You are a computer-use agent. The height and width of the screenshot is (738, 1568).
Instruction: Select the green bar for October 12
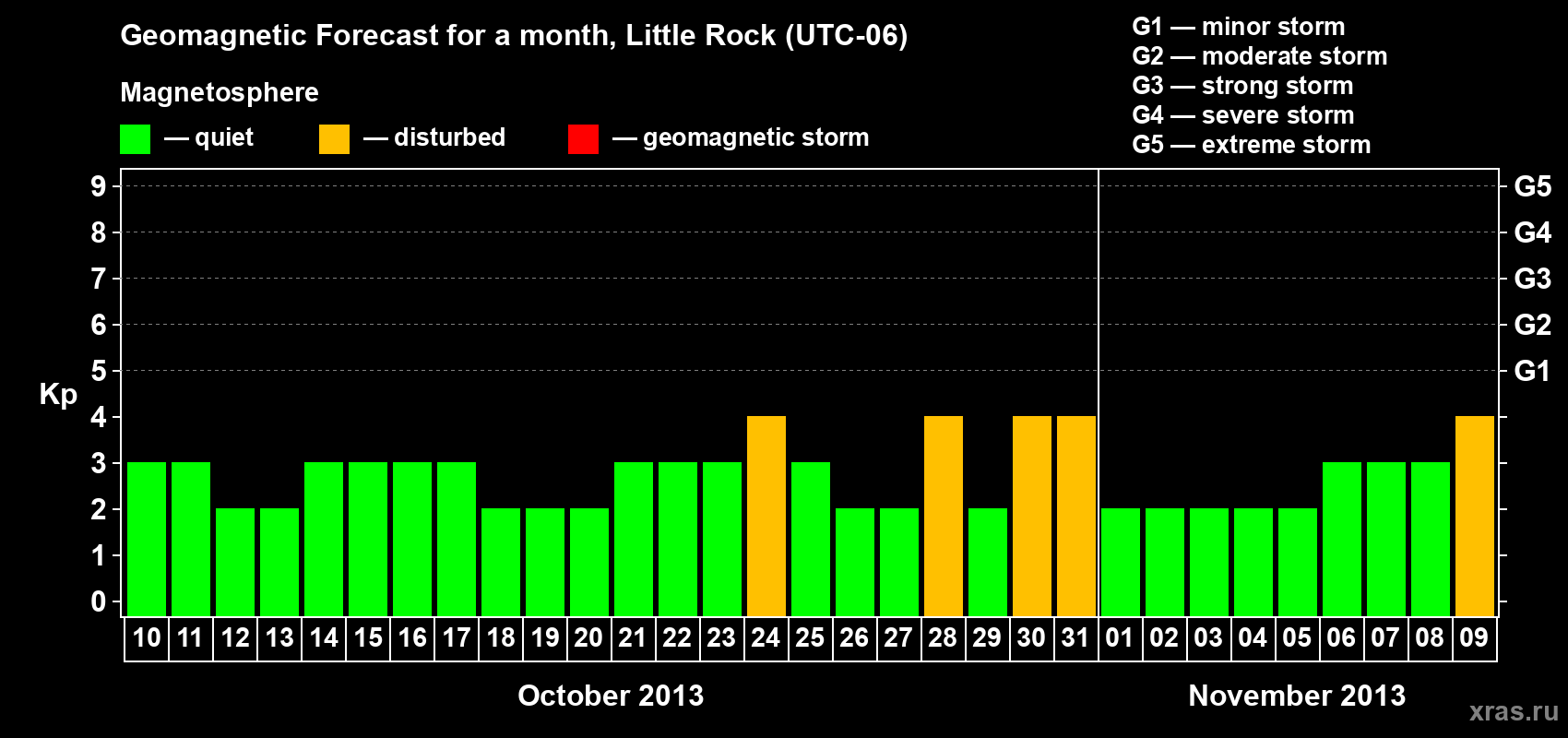pyautogui.click(x=235, y=562)
